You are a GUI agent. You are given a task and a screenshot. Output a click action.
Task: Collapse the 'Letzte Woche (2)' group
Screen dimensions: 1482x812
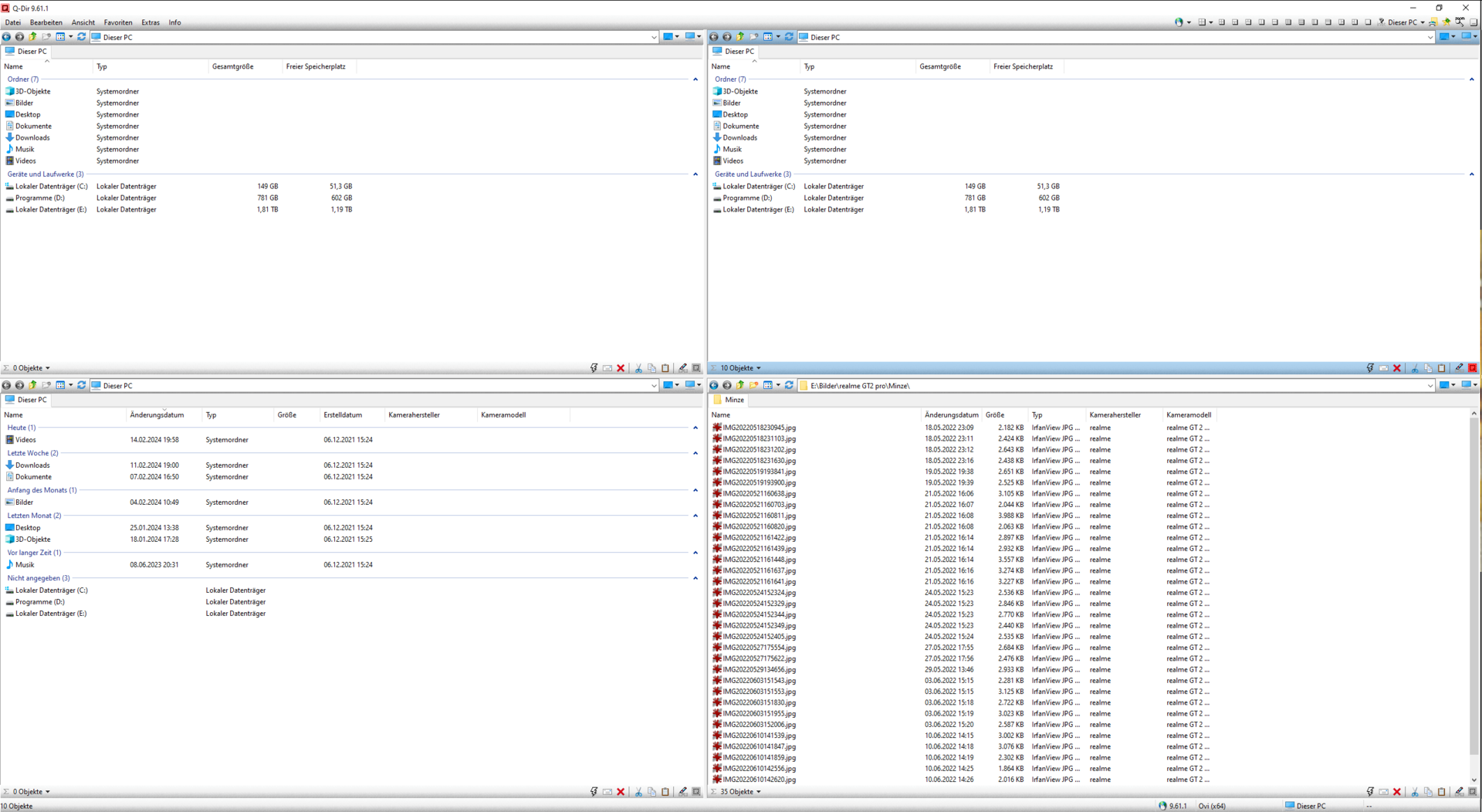(695, 453)
